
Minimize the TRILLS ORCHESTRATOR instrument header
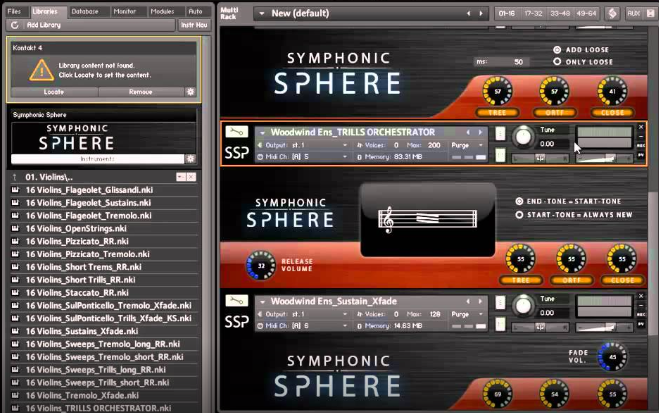641,136
